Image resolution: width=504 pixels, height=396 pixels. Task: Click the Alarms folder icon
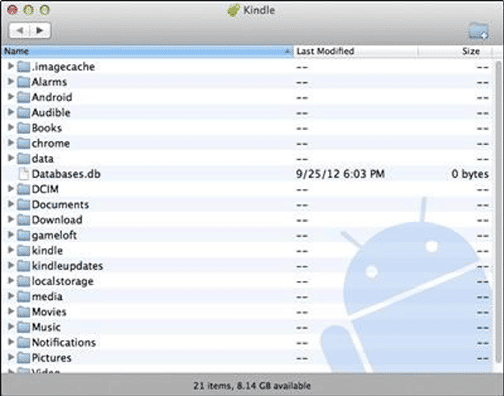click(x=24, y=82)
